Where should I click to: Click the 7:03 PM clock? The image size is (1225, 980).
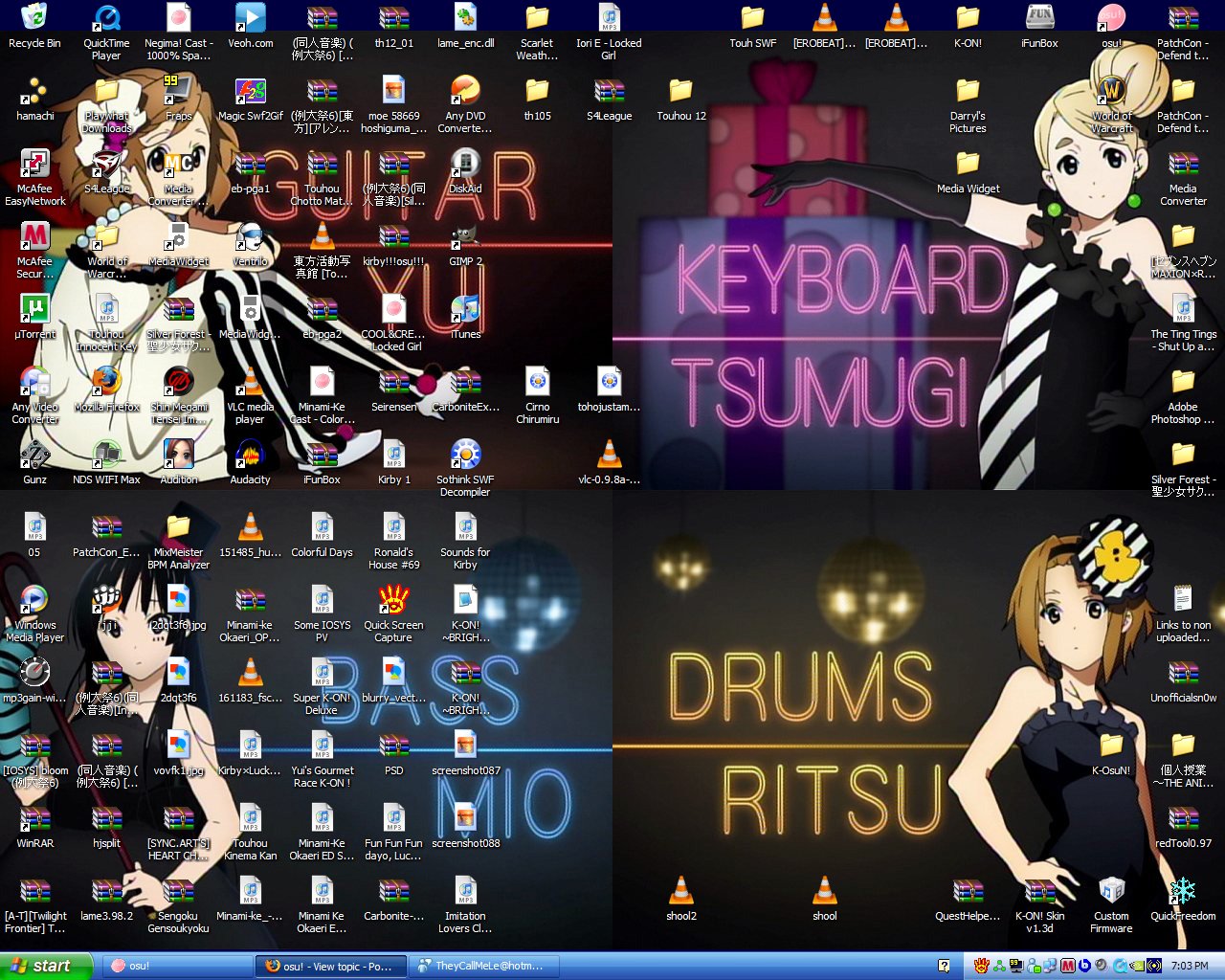[1189, 966]
